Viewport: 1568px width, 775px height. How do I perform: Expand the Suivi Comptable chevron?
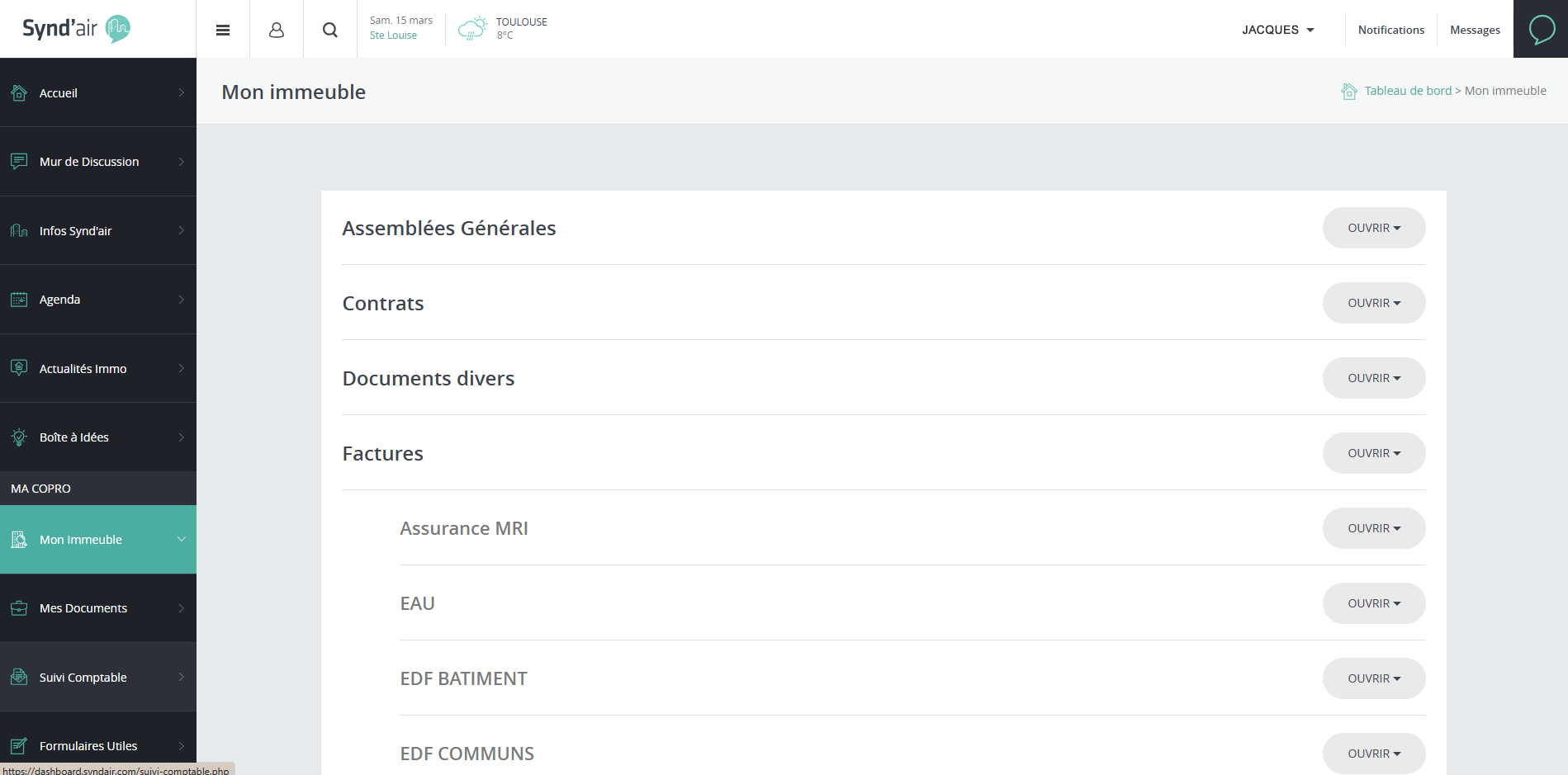[x=182, y=677]
